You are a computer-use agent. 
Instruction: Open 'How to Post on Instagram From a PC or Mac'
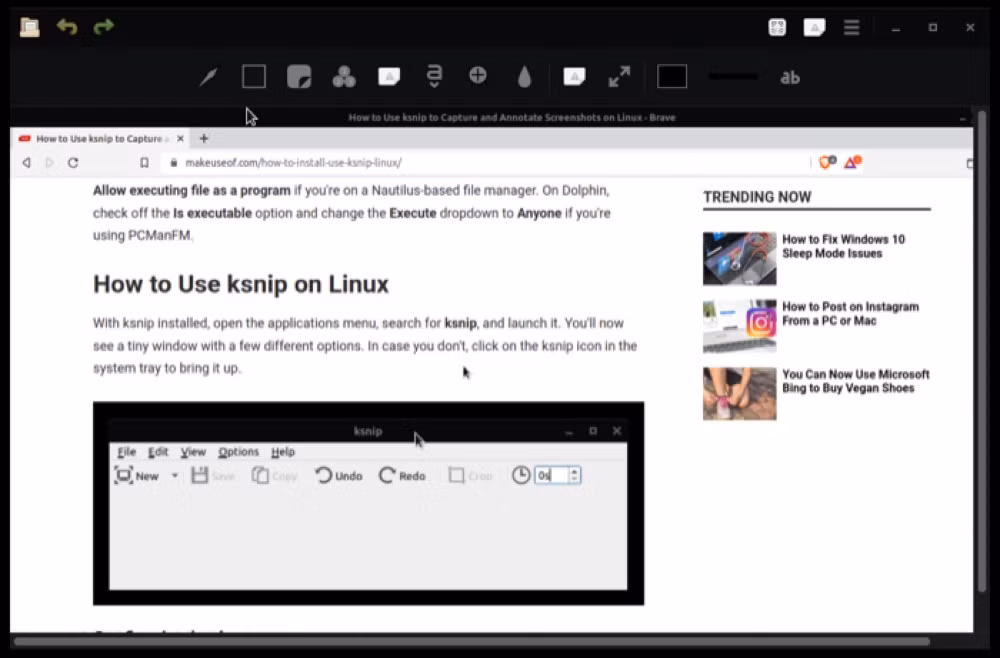tap(851, 314)
